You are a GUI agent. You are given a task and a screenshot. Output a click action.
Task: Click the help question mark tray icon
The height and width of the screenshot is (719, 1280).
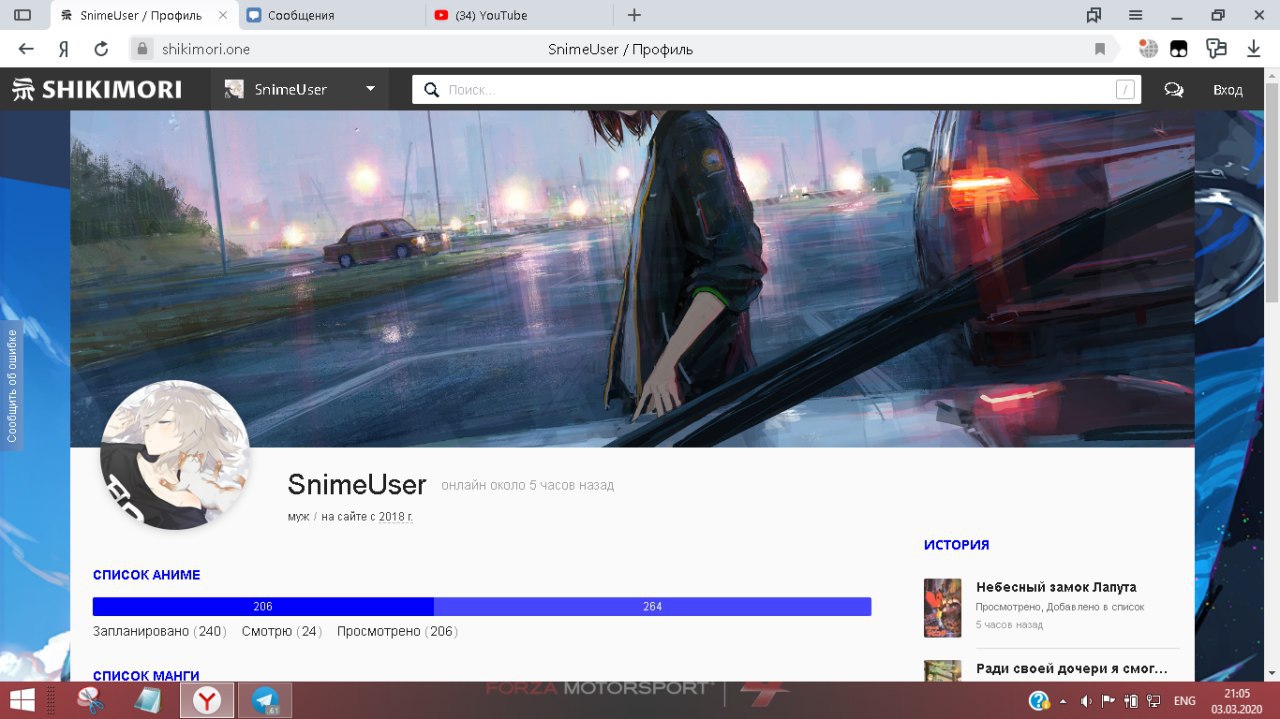(x=1039, y=700)
